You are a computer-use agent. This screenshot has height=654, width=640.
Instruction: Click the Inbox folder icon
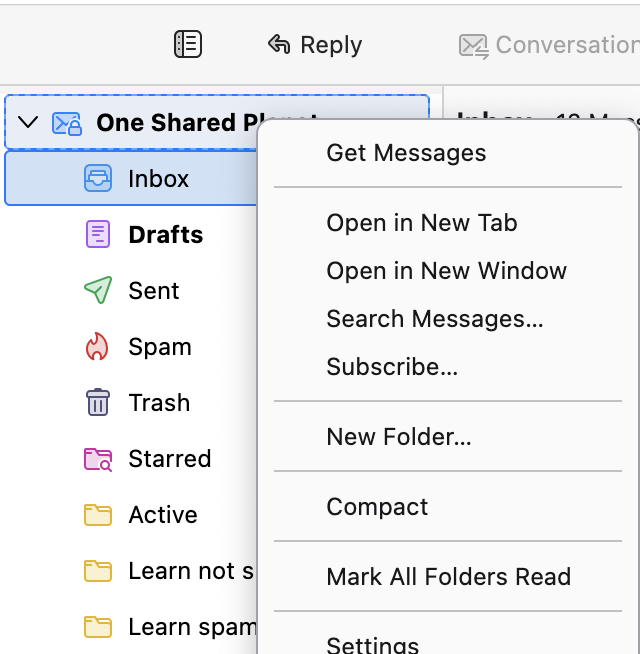click(x=98, y=179)
